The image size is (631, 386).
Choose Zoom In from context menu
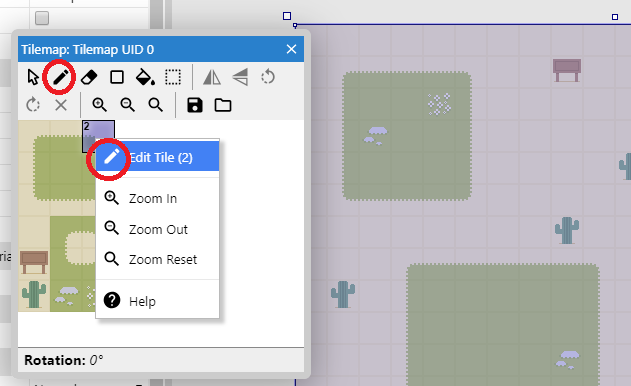(x=157, y=198)
